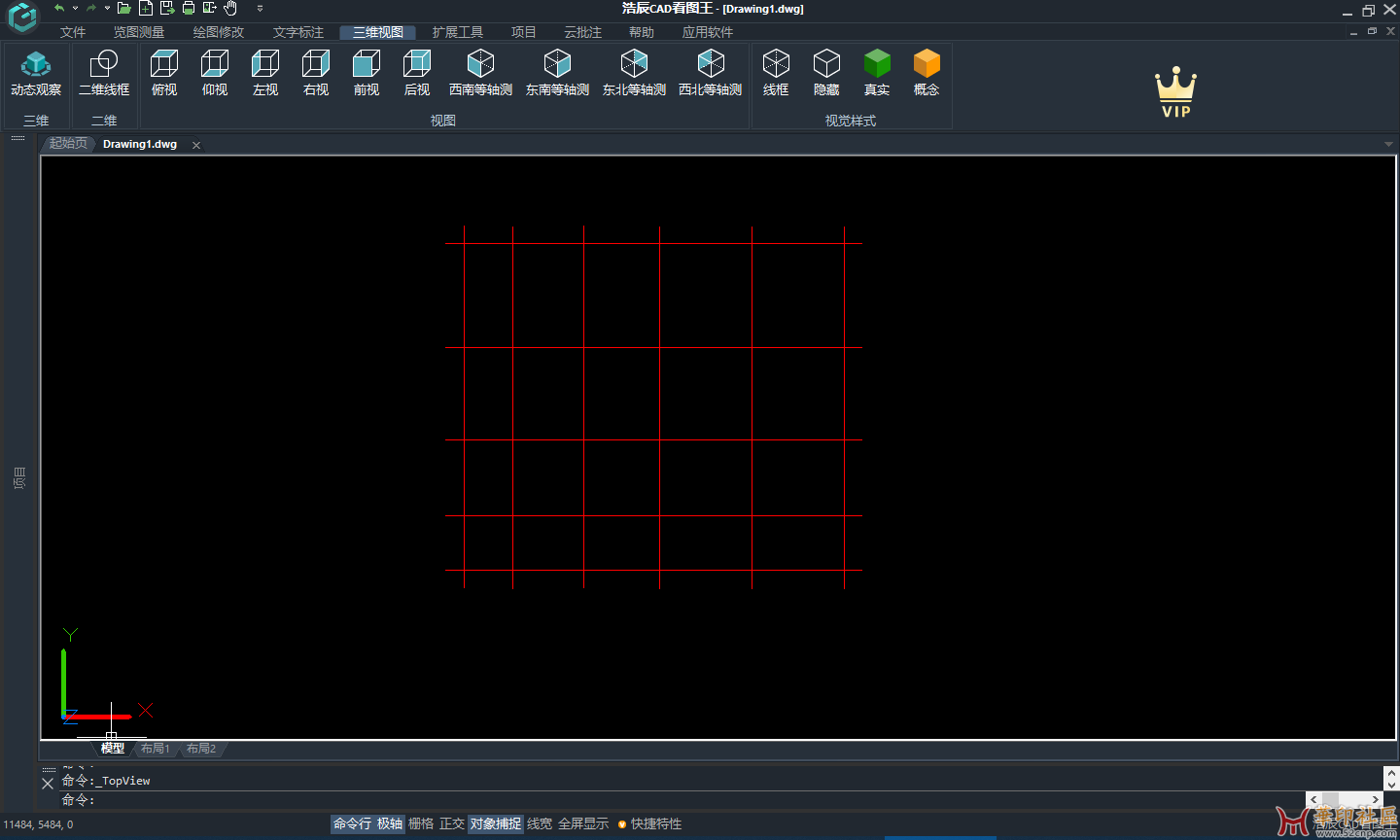This screenshot has width=1400, height=840.
Task: Switch to right view (右视)
Action: pos(316,74)
